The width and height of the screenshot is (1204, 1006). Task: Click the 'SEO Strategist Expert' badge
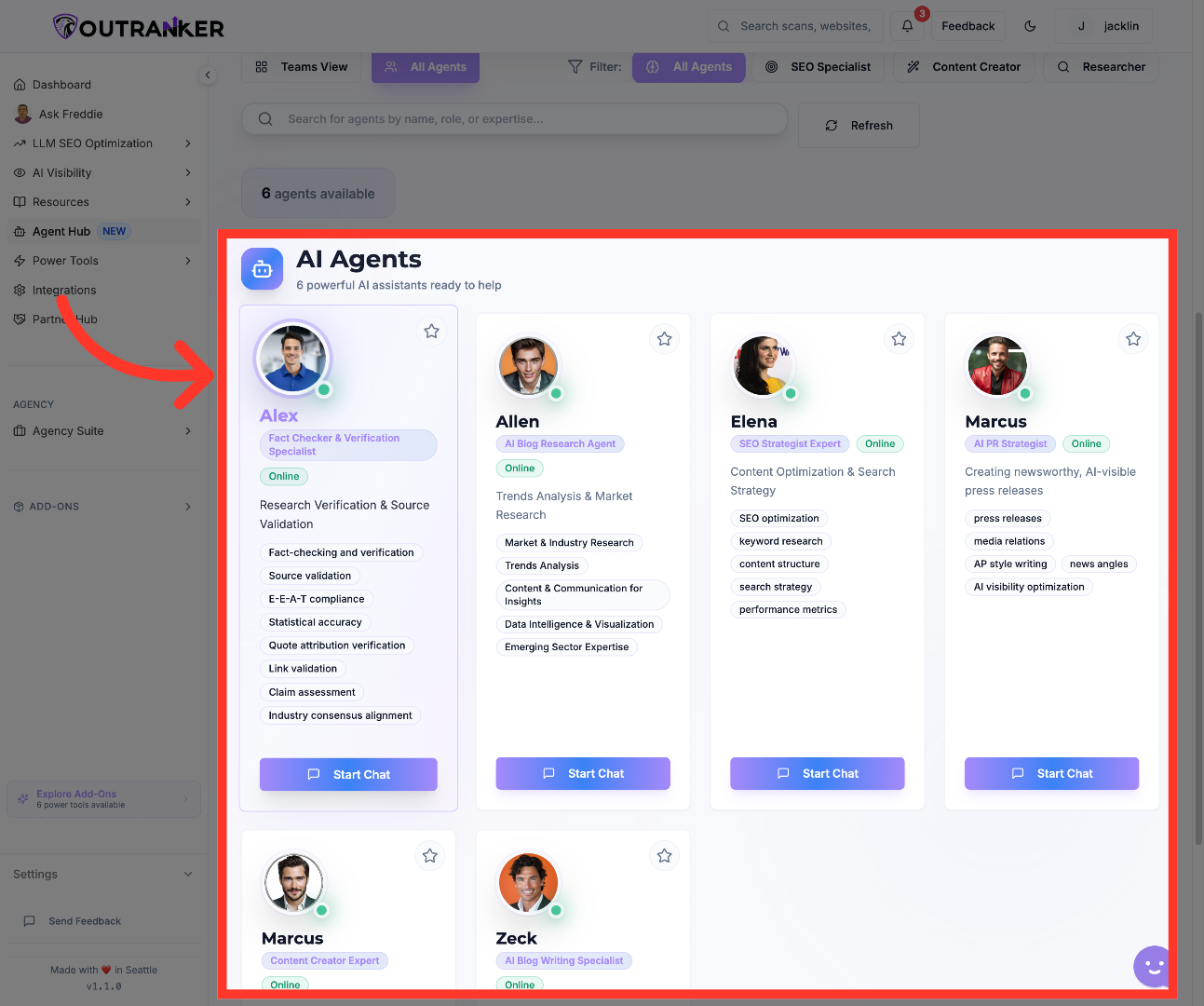[x=790, y=444]
